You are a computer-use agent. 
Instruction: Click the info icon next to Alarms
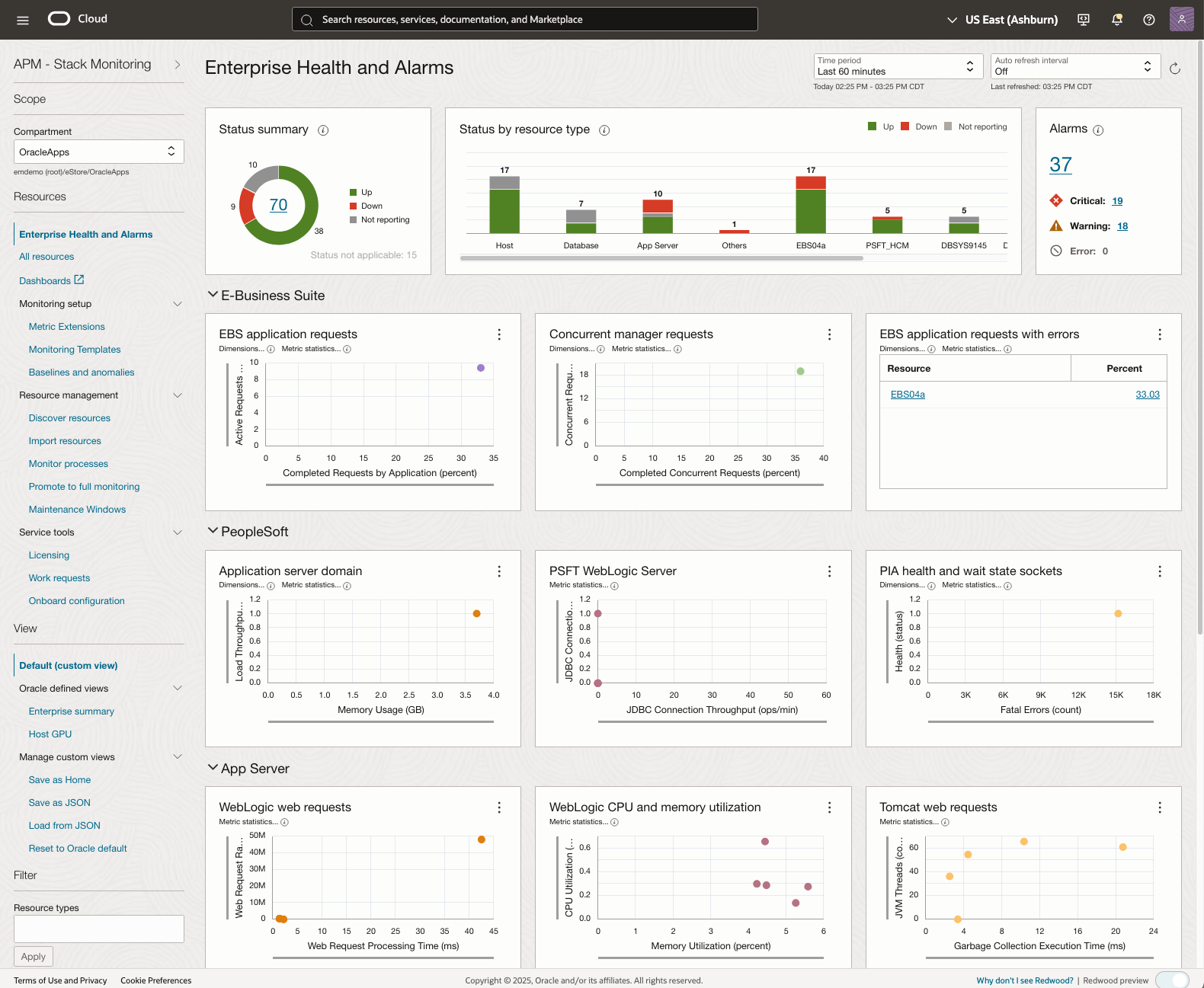click(1098, 130)
